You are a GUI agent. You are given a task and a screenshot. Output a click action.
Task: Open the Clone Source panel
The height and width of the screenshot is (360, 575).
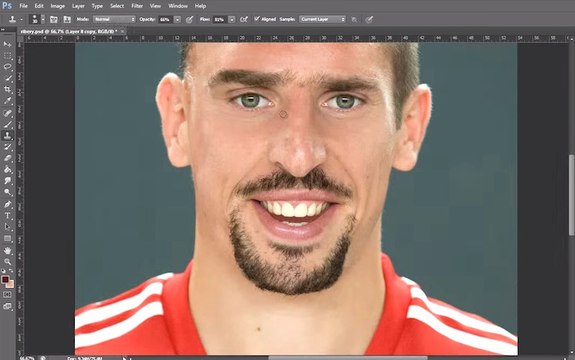pos(67,19)
